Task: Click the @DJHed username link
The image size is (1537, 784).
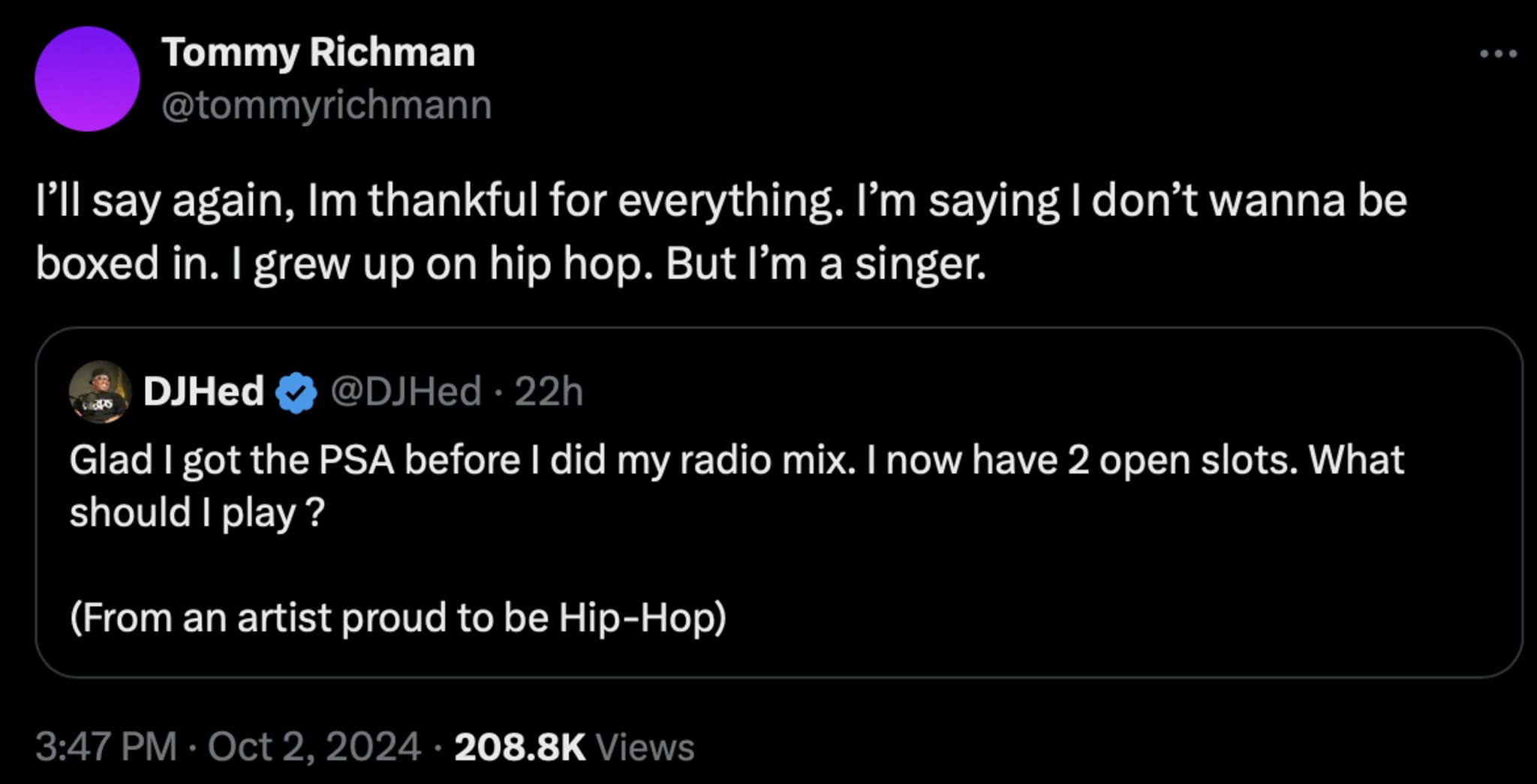Action: 406,391
